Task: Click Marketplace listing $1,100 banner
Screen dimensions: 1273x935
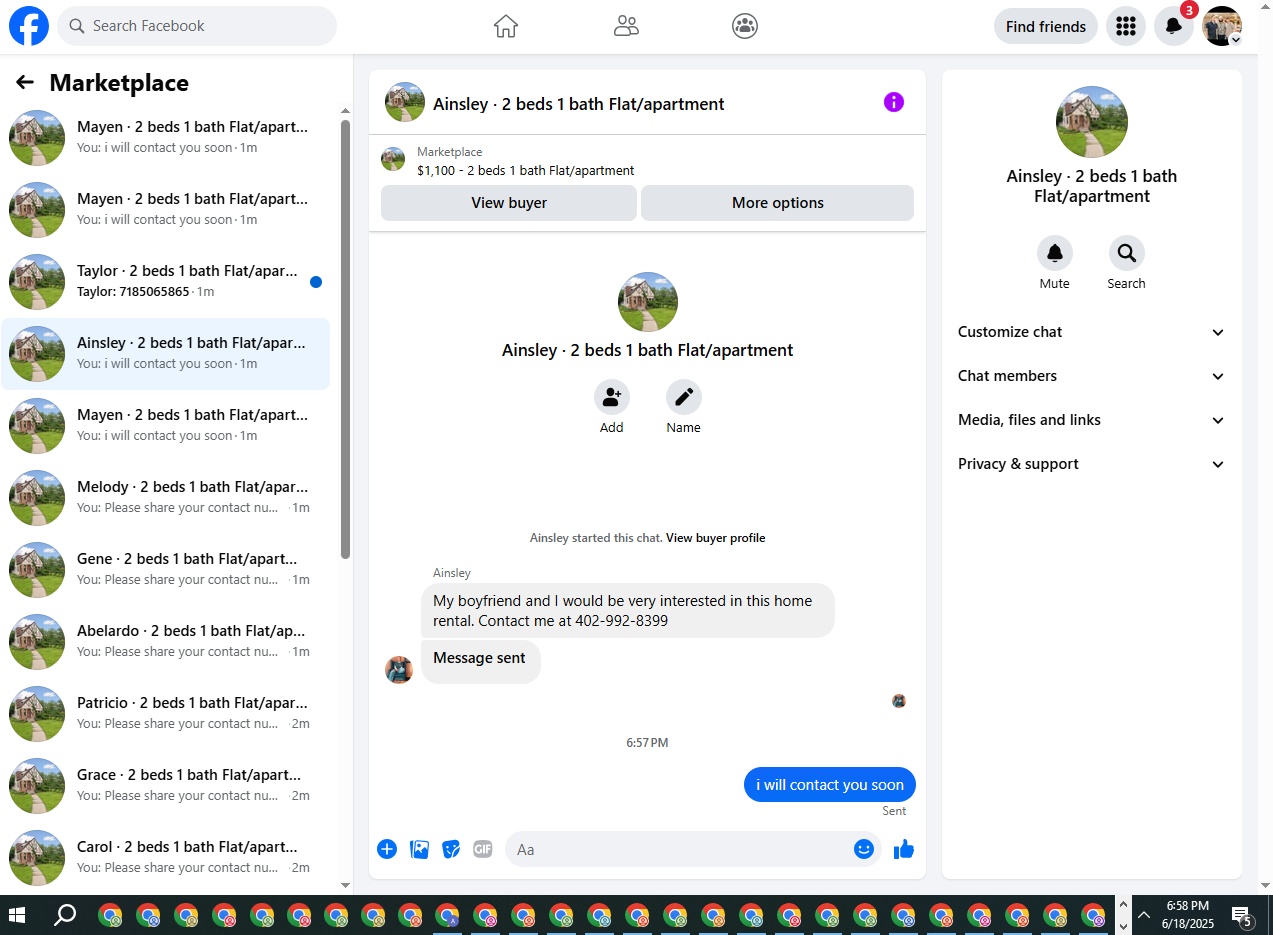Action: click(647, 160)
